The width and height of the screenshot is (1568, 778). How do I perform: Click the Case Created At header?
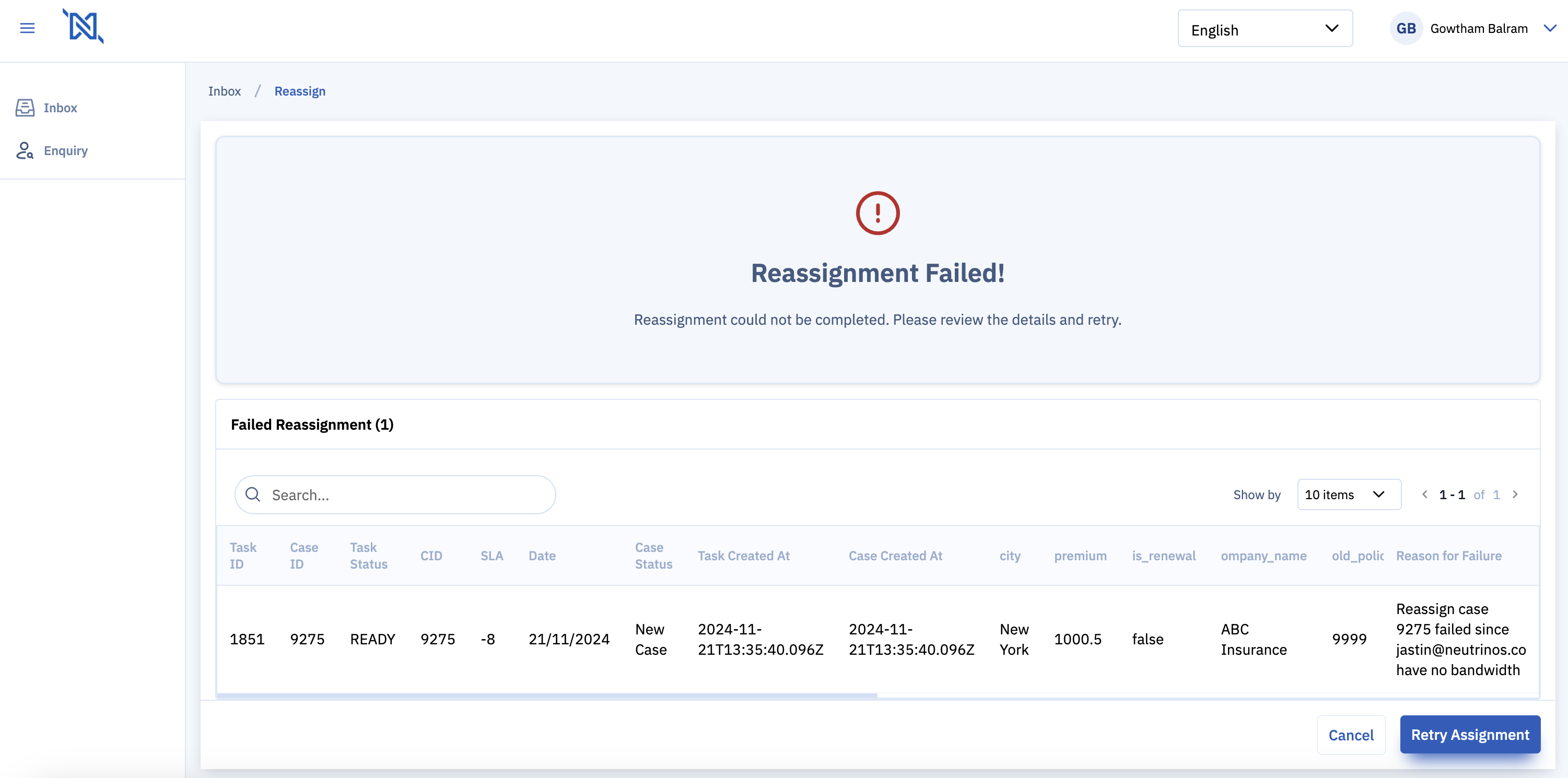[895, 556]
